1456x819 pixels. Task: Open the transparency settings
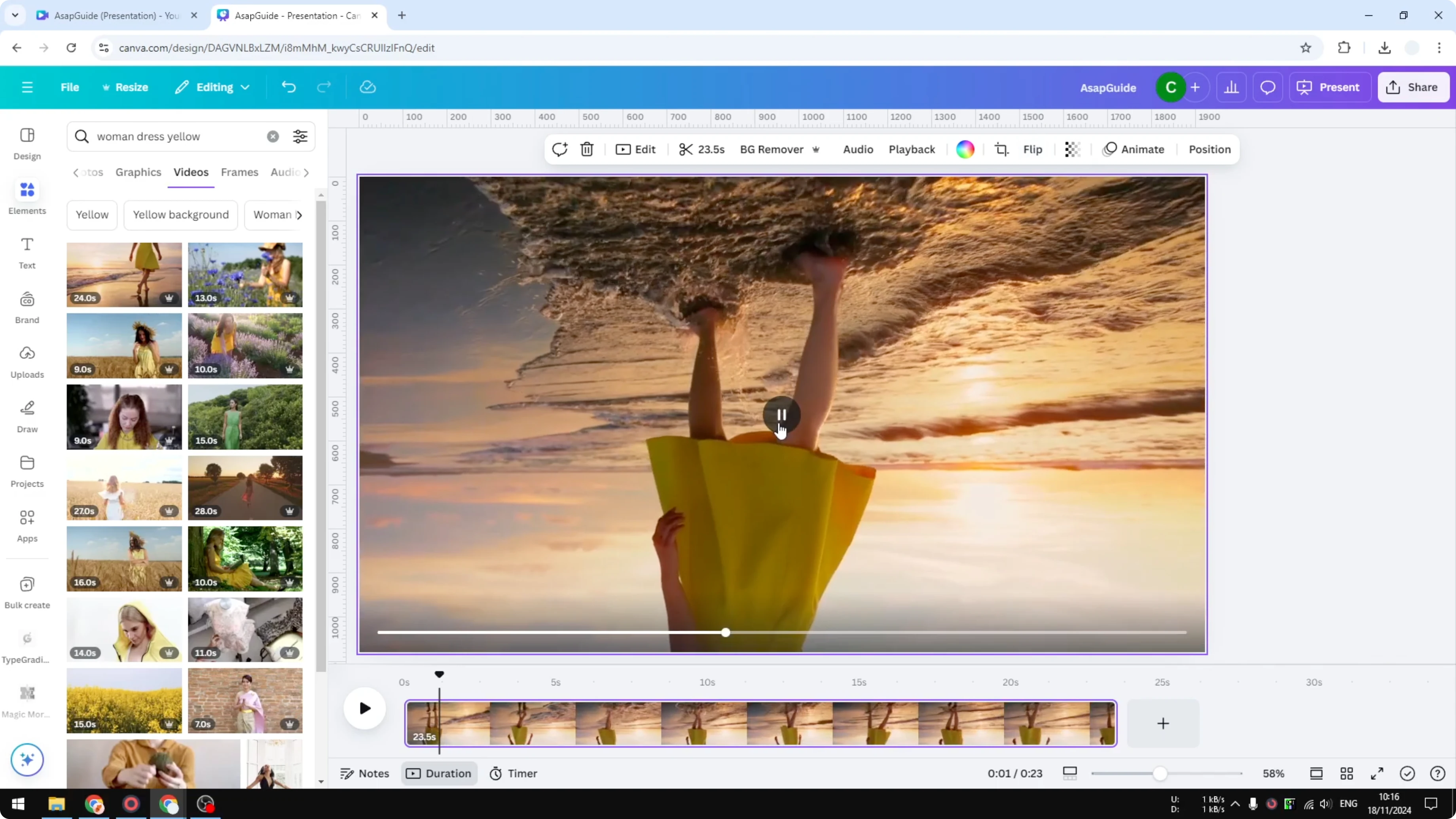[x=1072, y=149]
